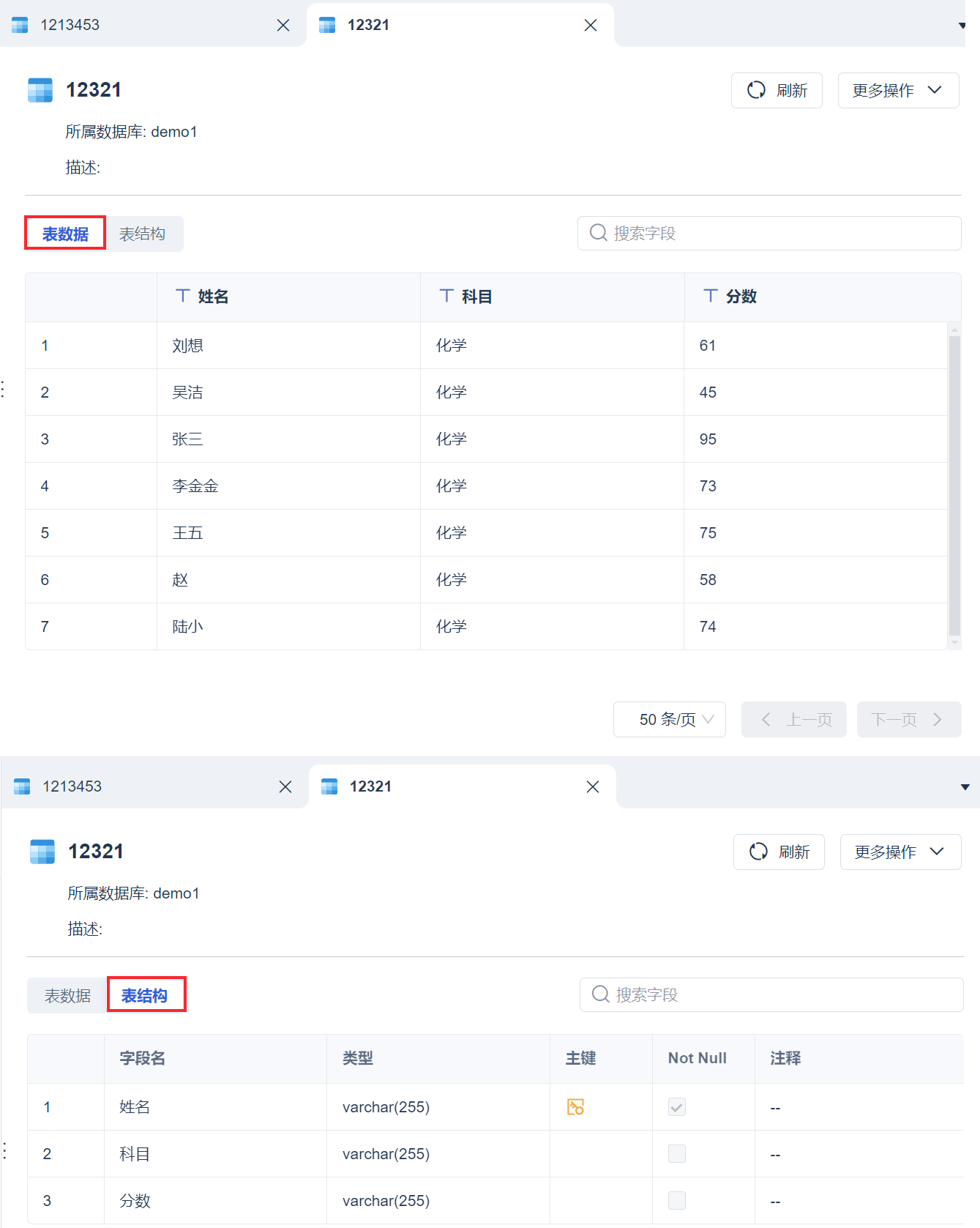Click the table icon beside the upper 12321 title
Screen dimensions: 980x1228
(40, 90)
